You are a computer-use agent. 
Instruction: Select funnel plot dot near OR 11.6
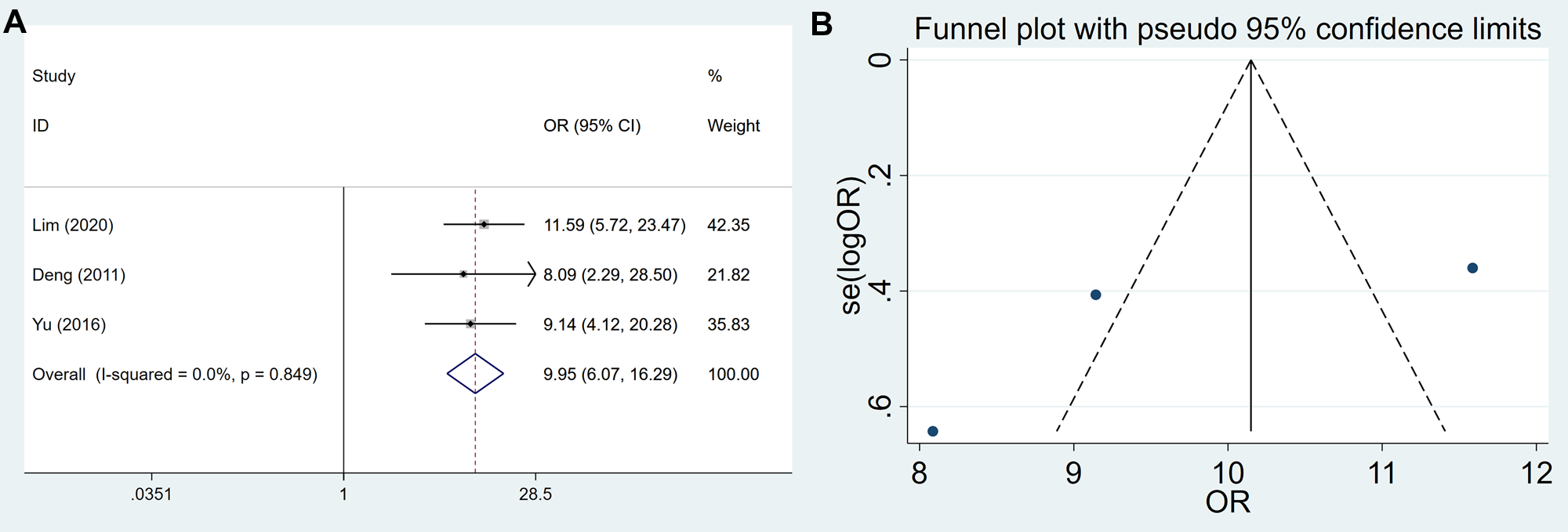pyautogui.click(x=1472, y=268)
